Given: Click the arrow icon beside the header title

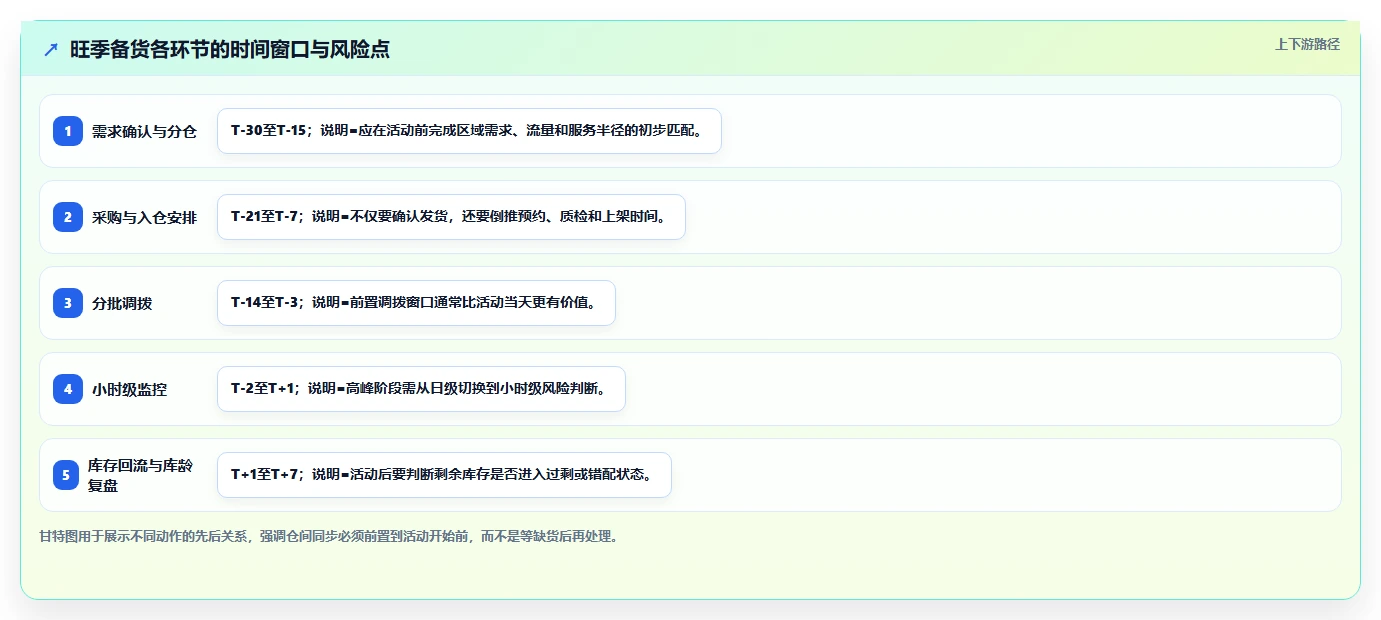Looking at the screenshot, I should [51, 49].
